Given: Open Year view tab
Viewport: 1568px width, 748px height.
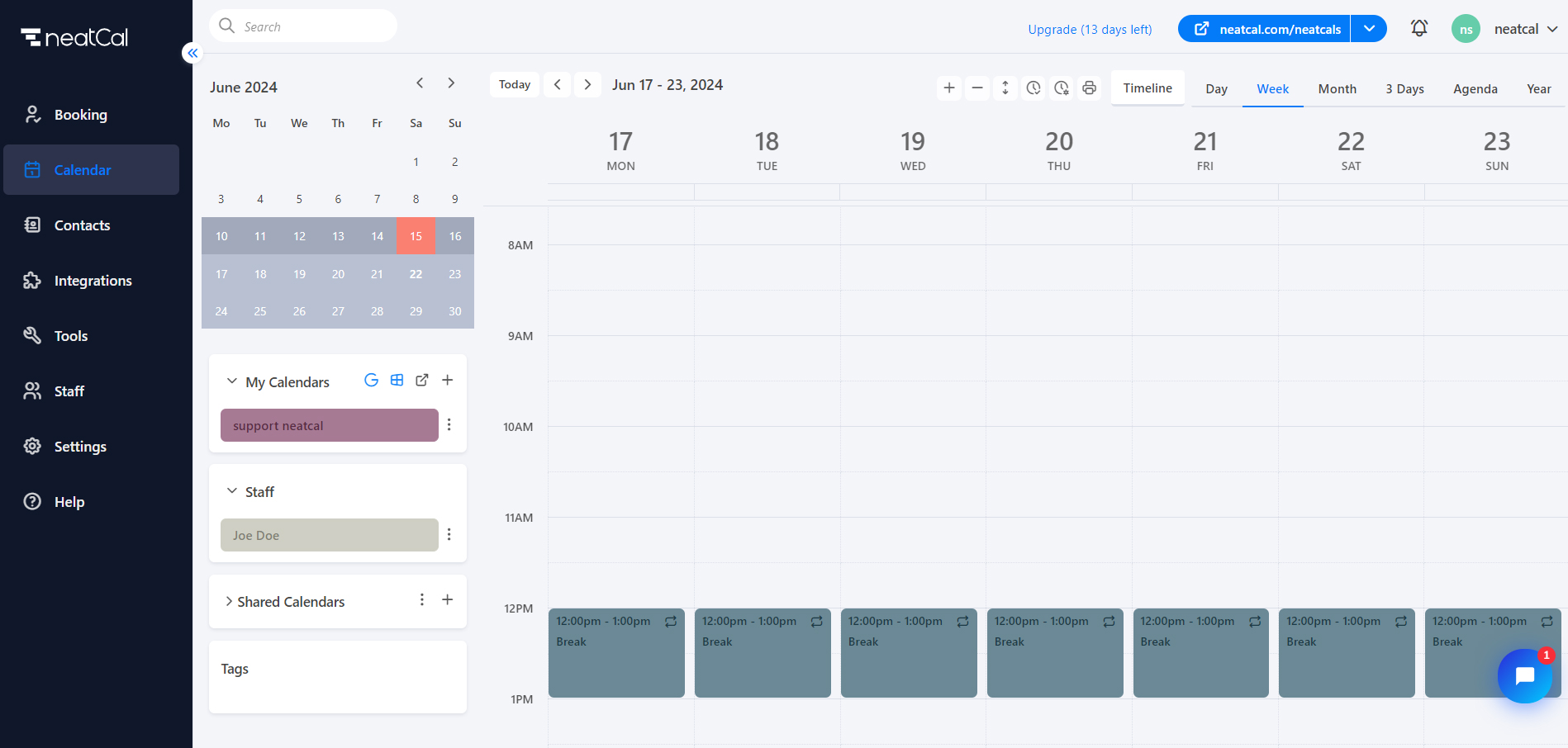Looking at the screenshot, I should pyautogui.click(x=1539, y=88).
